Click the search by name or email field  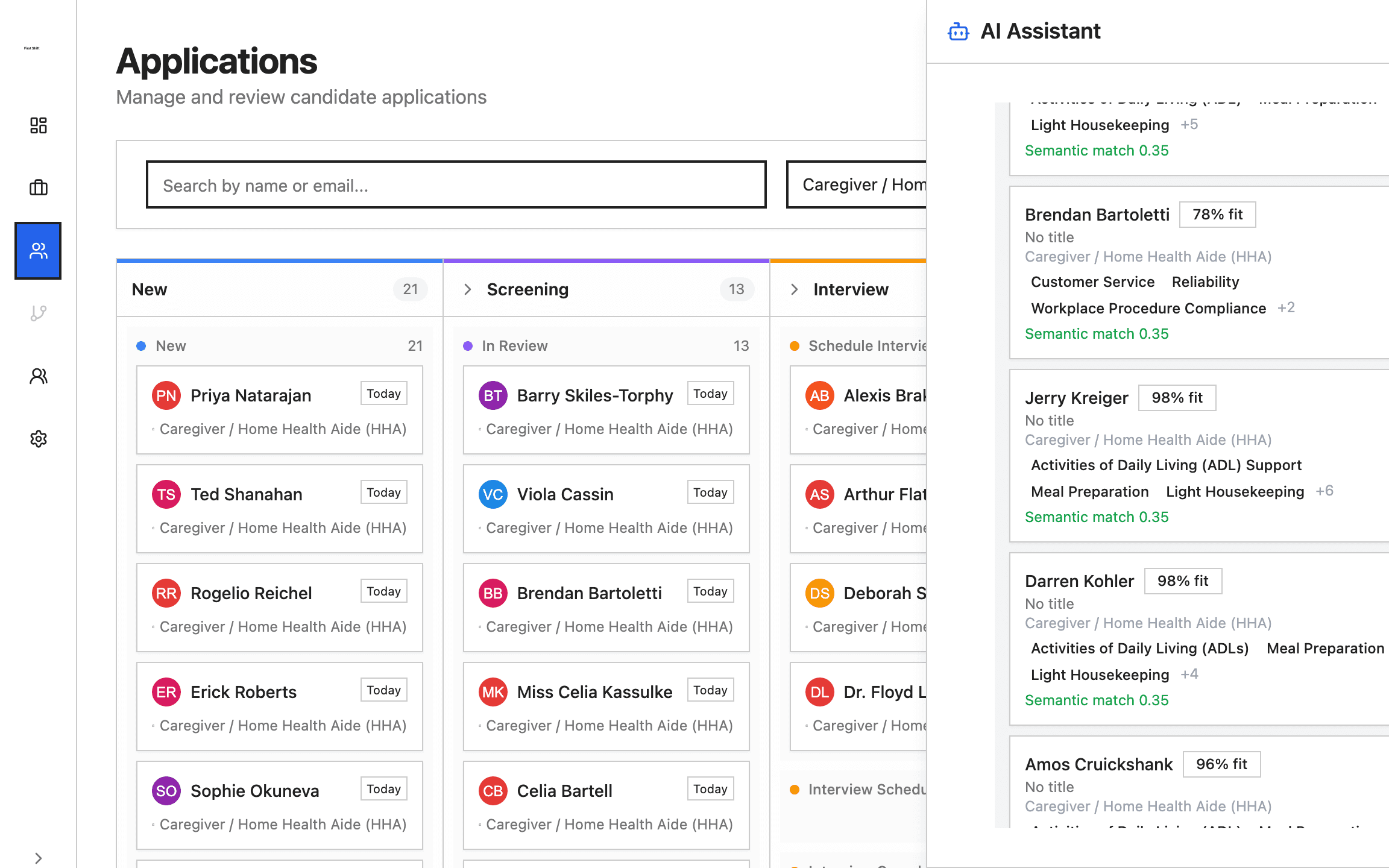click(x=456, y=185)
